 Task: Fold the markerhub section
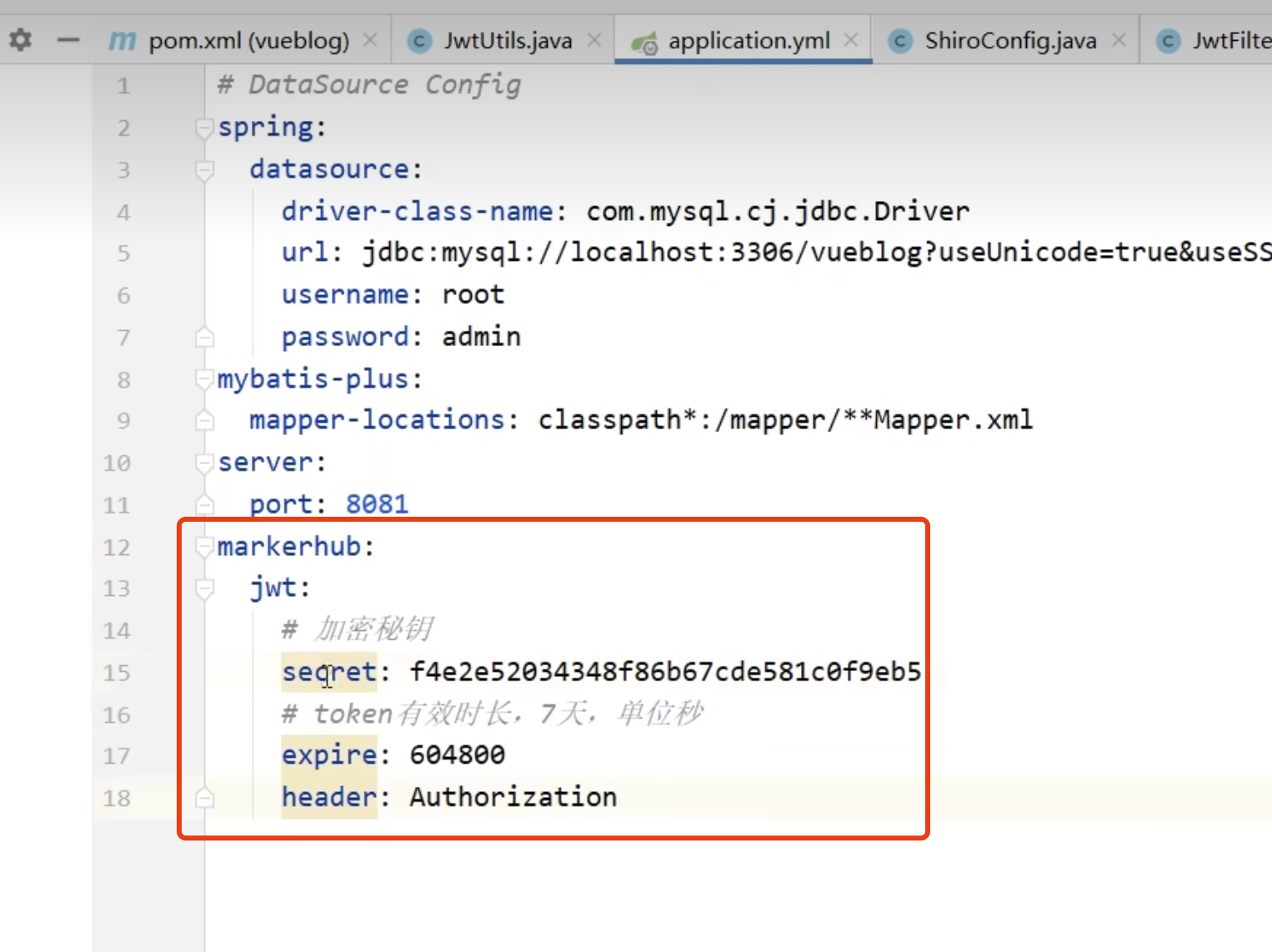pyautogui.click(x=204, y=547)
